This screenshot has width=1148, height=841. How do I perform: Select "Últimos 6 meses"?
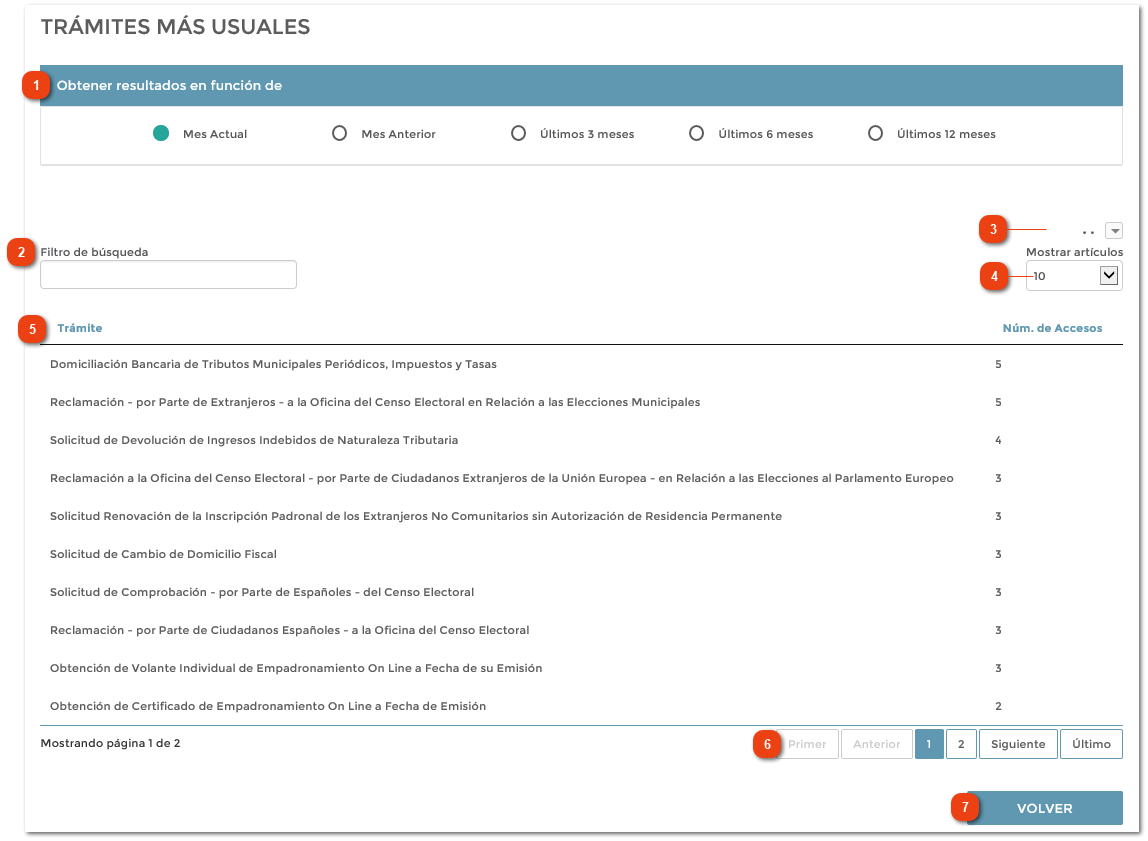tap(696, 133)
